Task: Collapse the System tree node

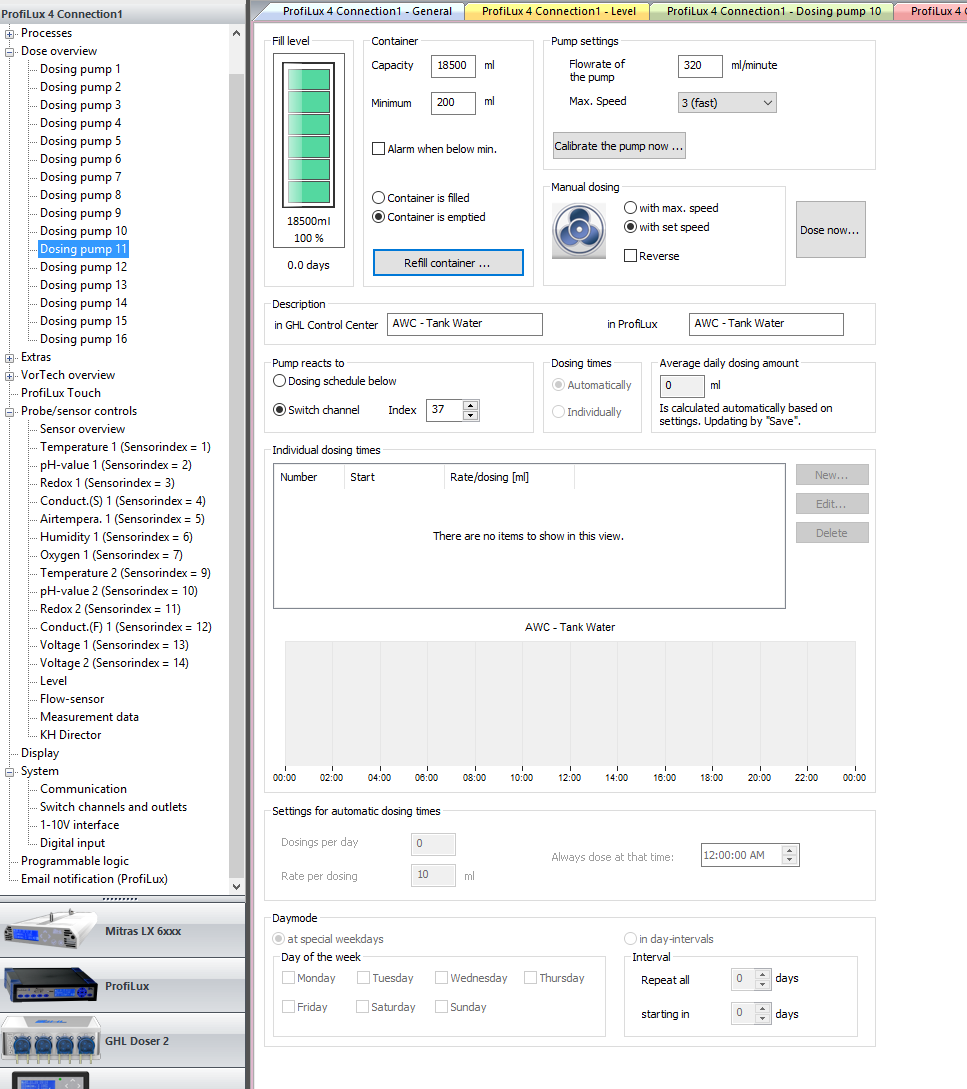Action: 10,772
